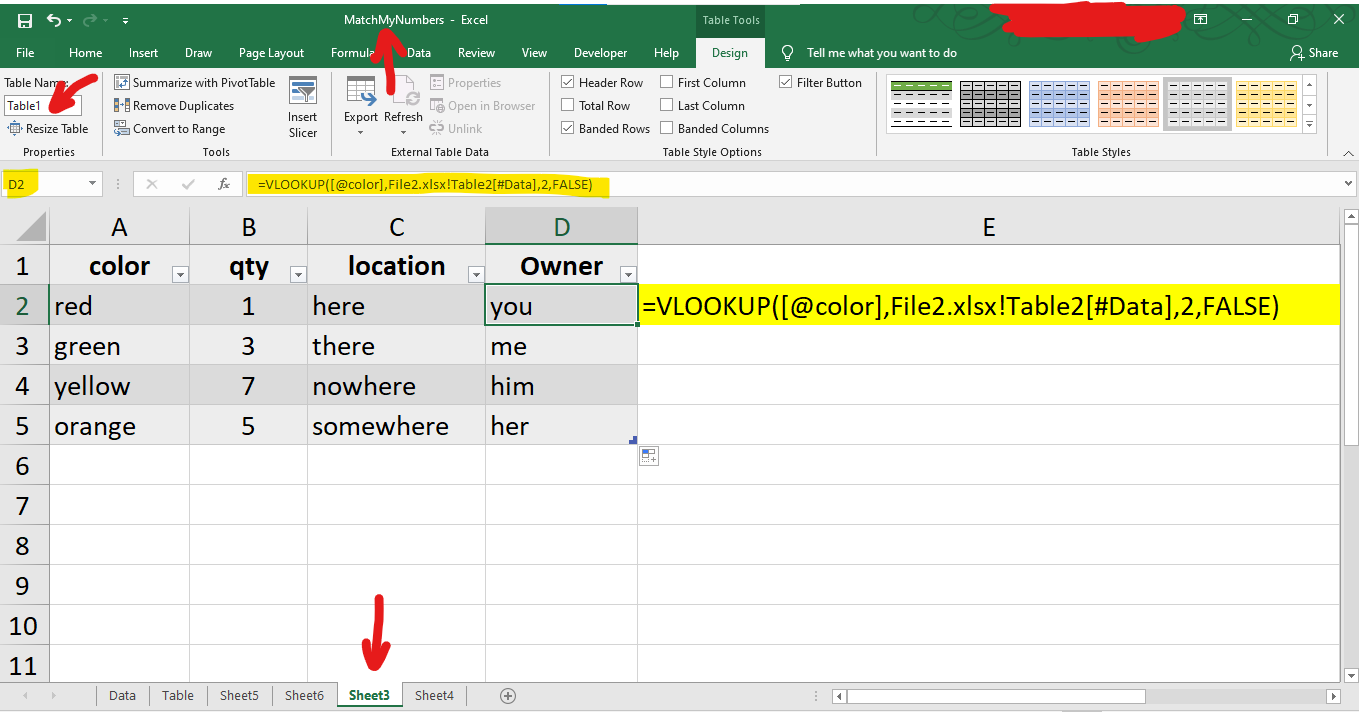Select the black table style thumbnail

coord(989,106)
